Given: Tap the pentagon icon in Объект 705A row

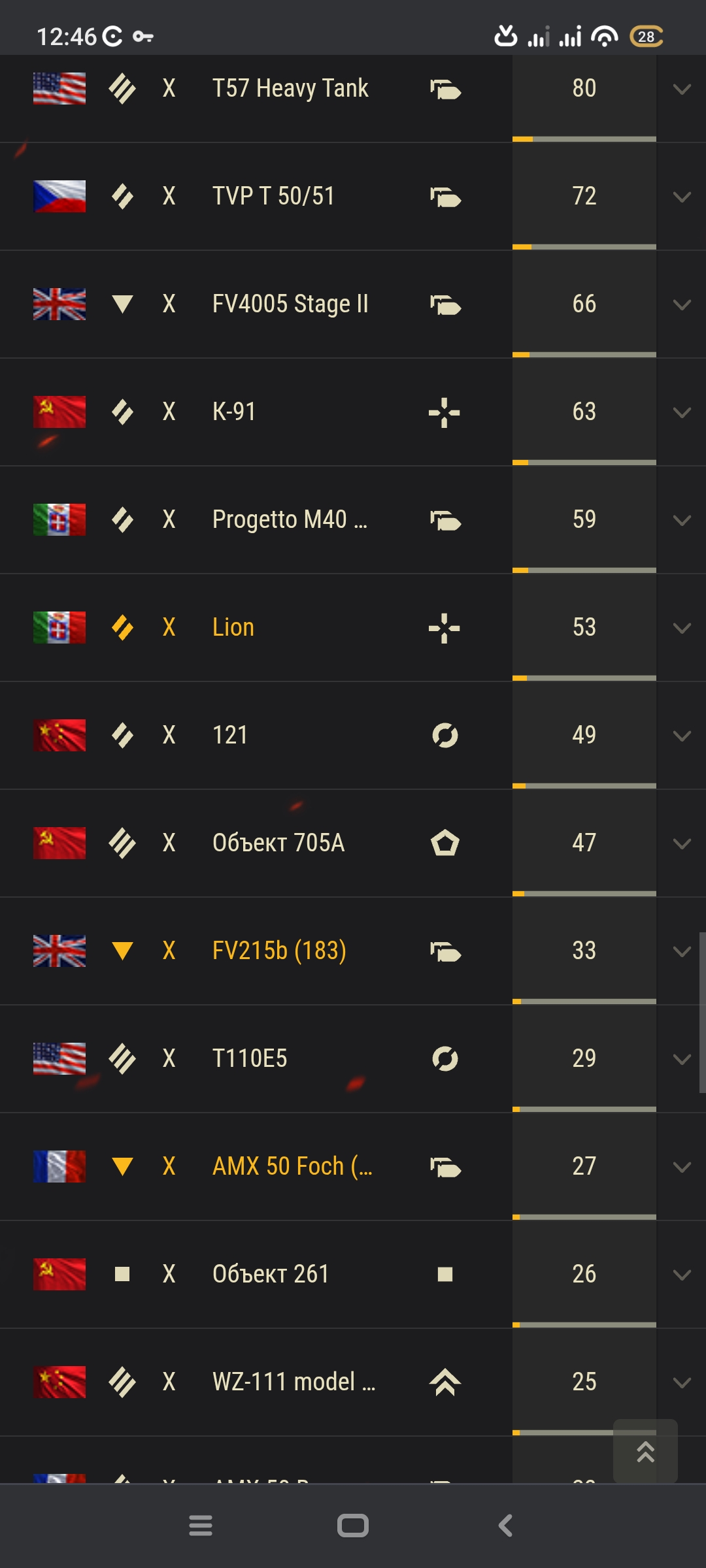Looking at the screenshot, I should tap(445, 843).
